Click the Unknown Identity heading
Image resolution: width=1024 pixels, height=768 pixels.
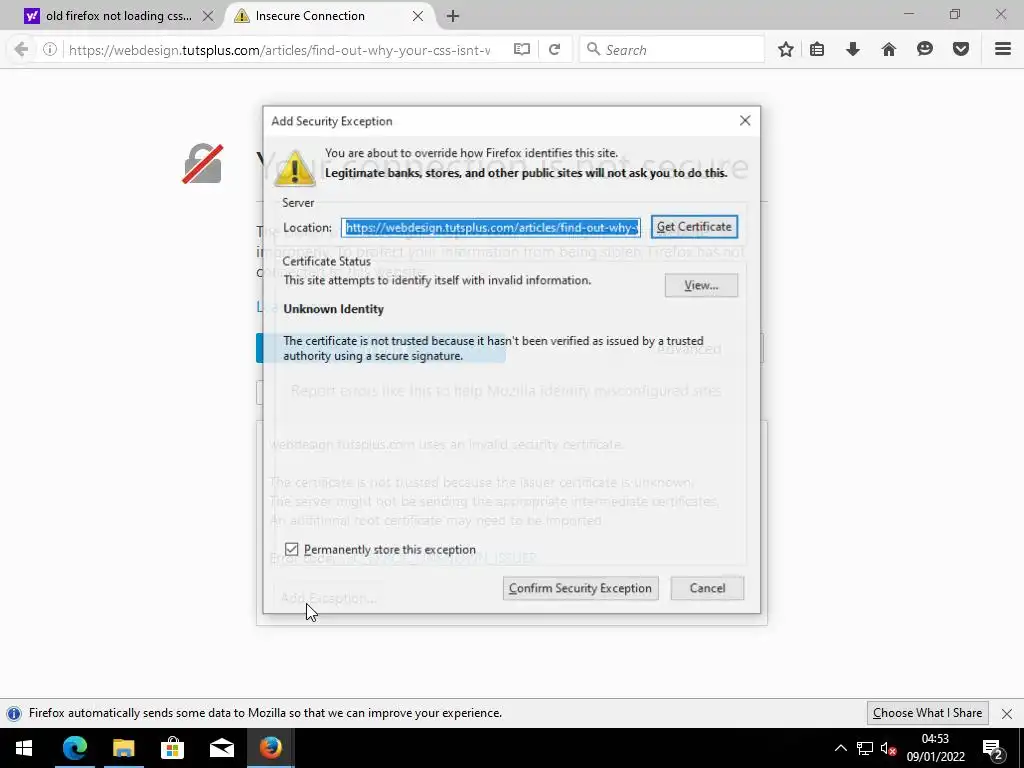[334, 309]
